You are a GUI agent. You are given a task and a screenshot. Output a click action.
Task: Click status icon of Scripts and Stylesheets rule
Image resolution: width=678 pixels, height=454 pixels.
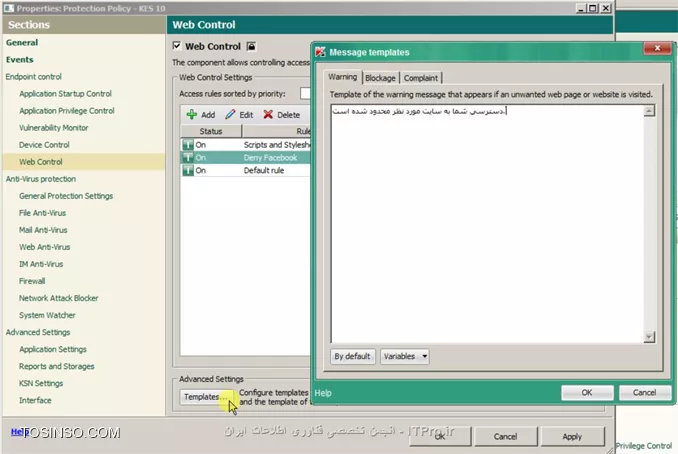188,145
